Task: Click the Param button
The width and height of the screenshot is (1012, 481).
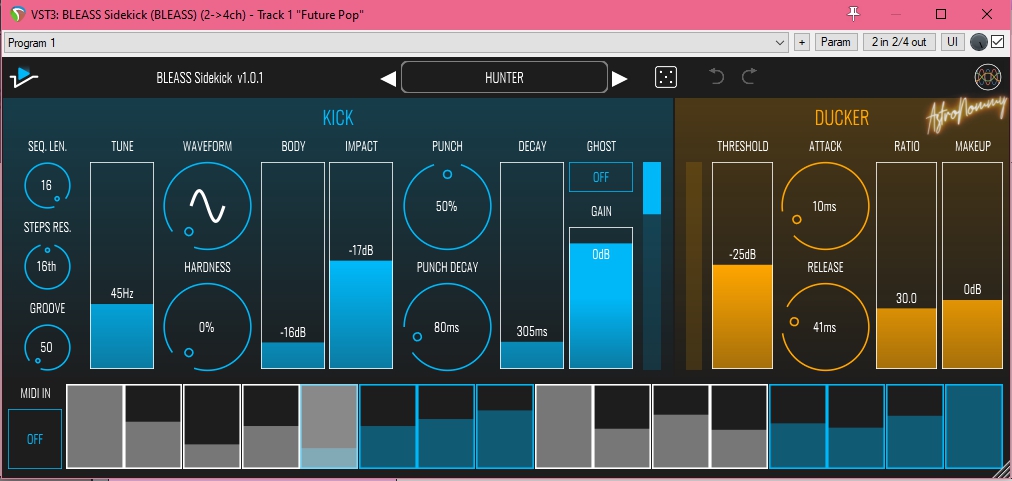Action: coord(836,42)
